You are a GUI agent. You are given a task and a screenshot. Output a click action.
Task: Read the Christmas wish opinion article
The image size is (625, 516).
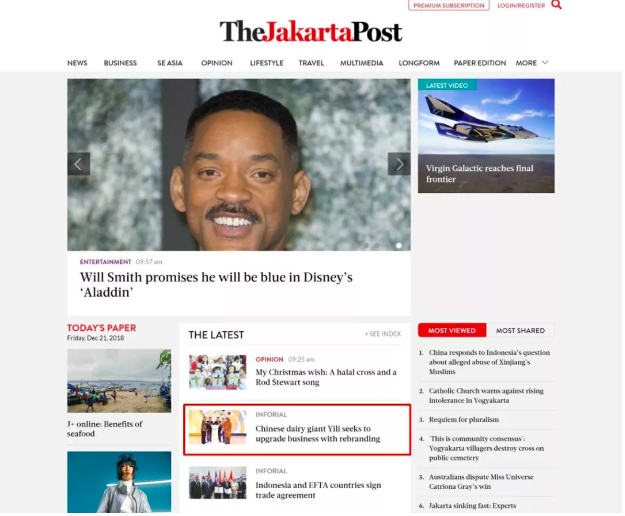click(326, 377)
